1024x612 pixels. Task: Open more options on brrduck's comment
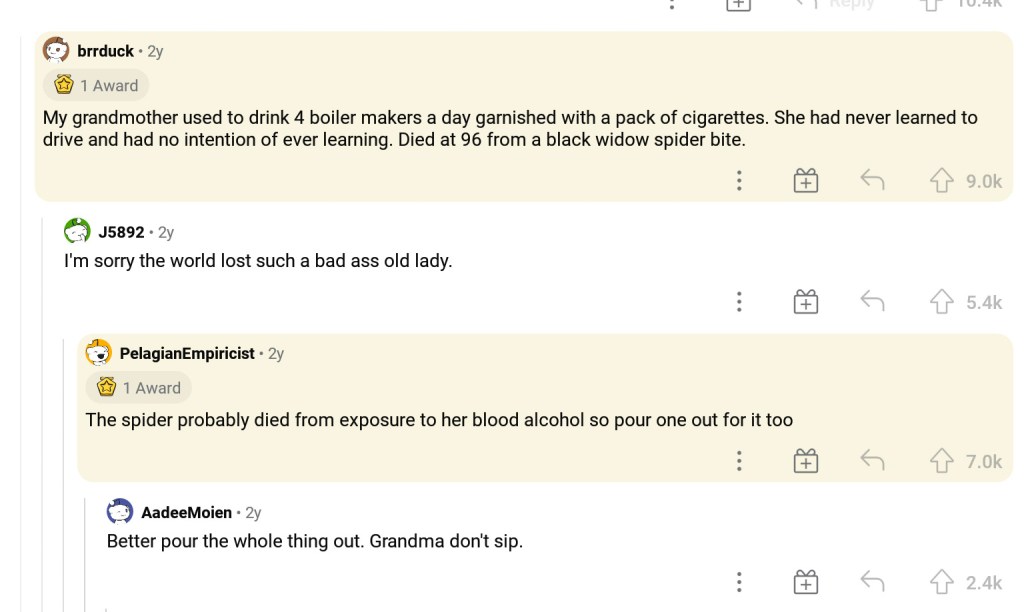click(x=739, y=181)
